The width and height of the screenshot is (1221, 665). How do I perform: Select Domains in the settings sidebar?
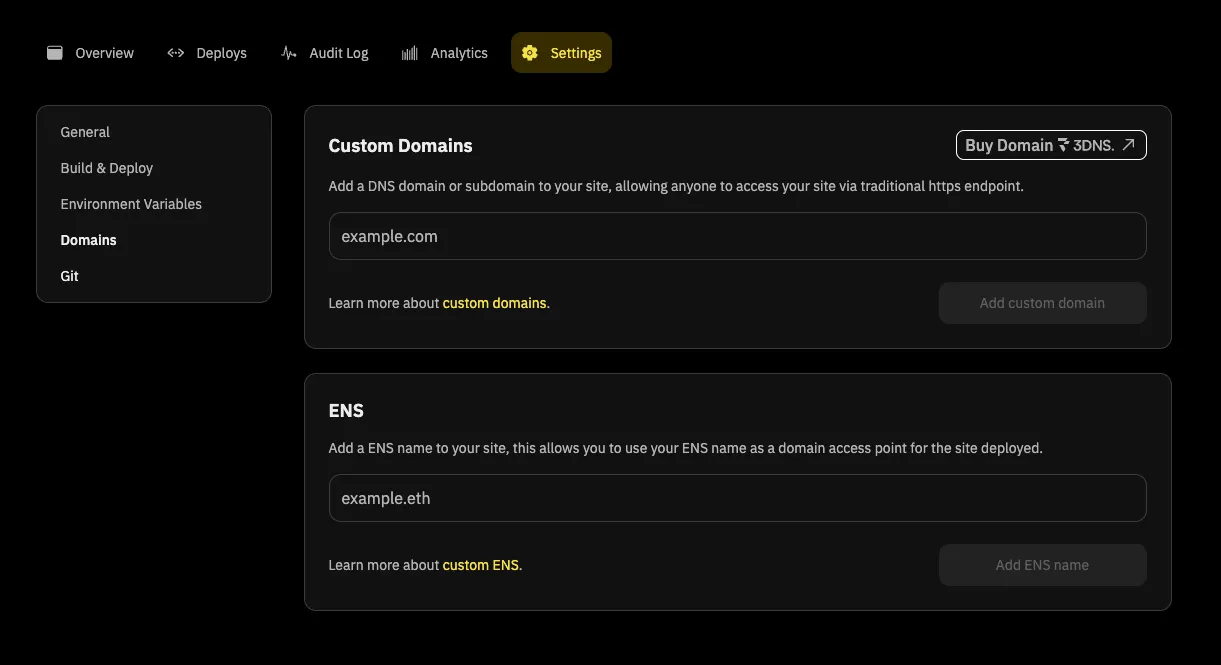point(89,240)
